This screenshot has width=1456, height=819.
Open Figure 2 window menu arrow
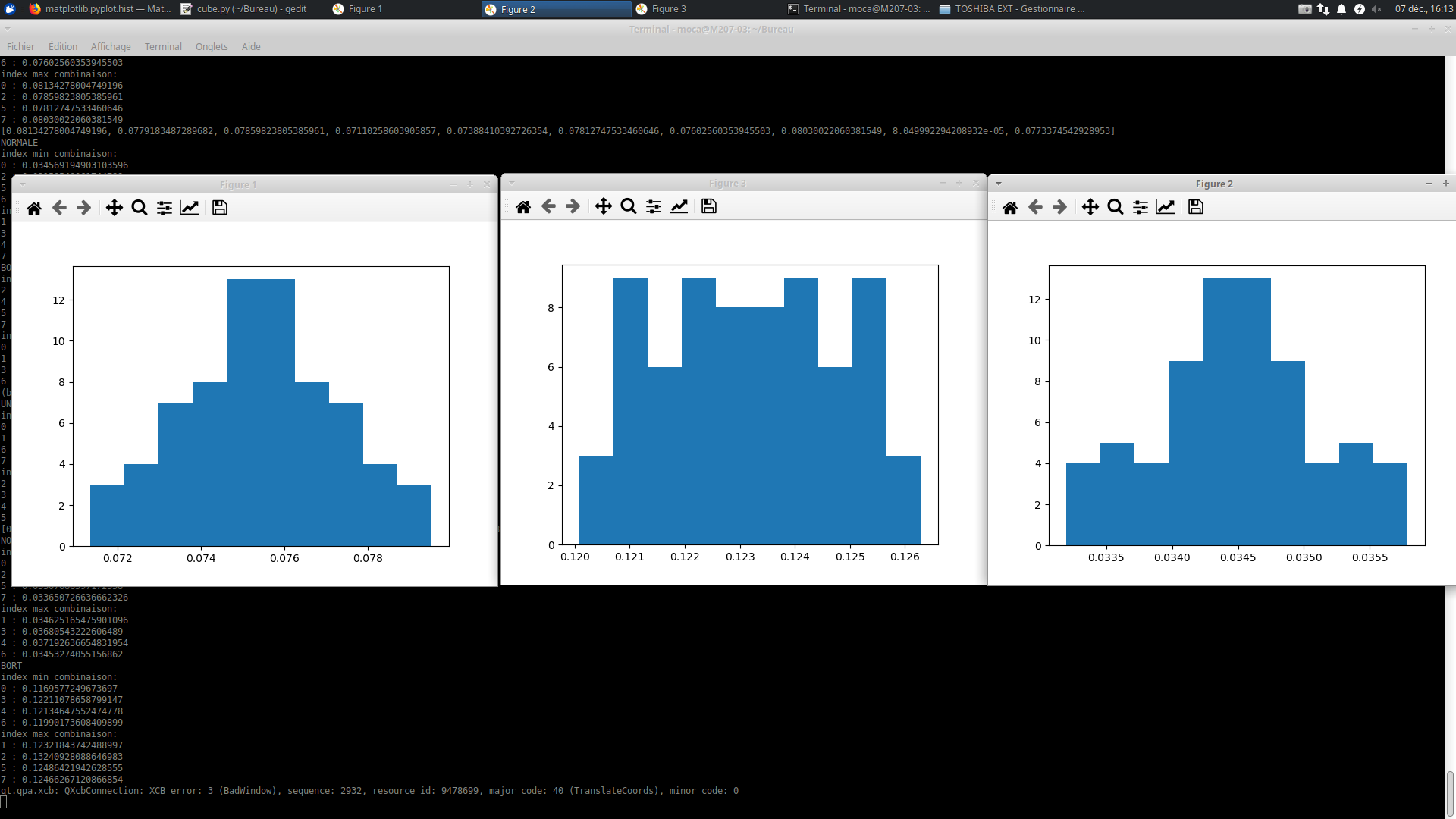pos(999,184)
